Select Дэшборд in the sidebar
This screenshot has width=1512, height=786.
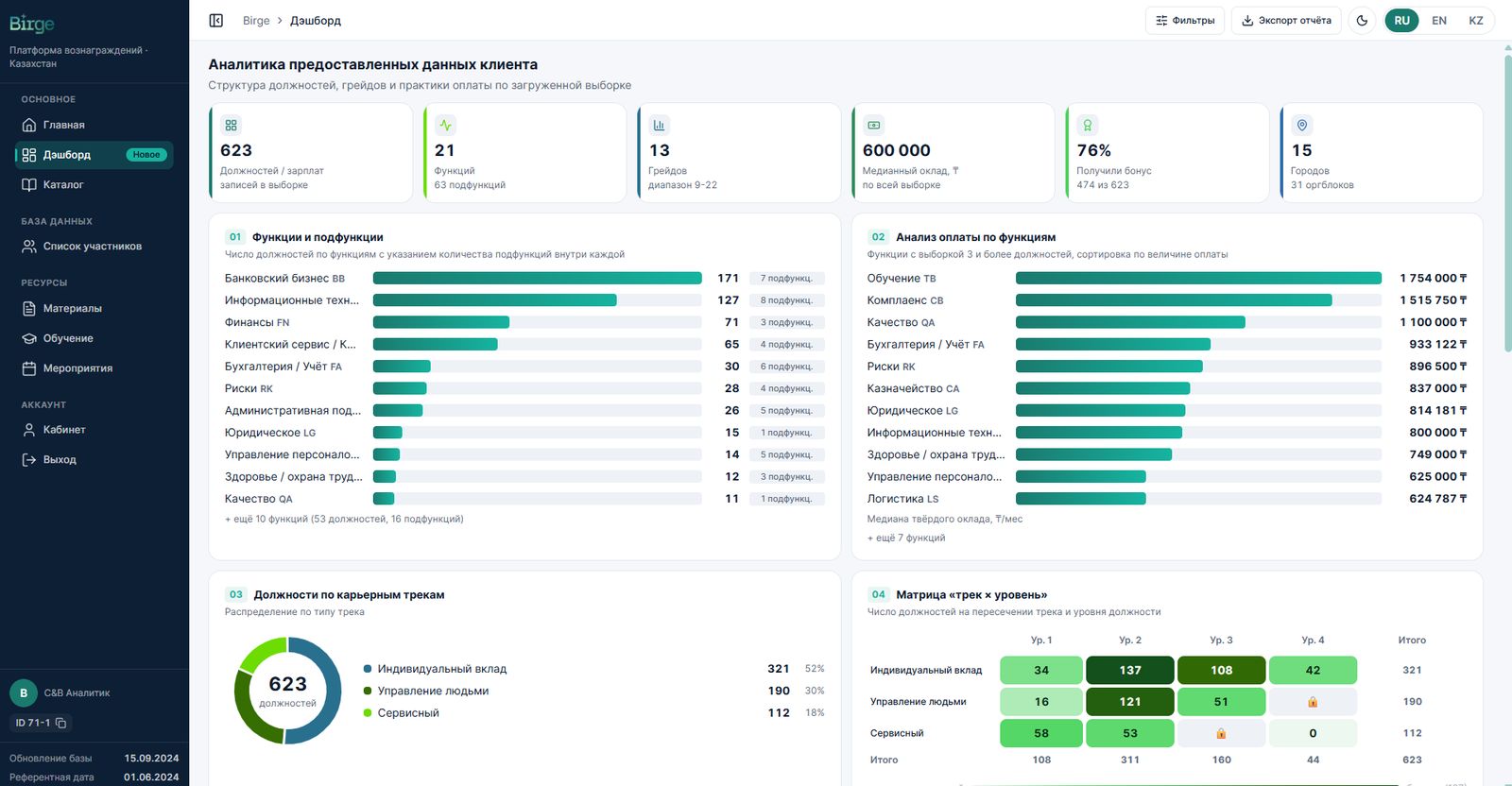94,155
